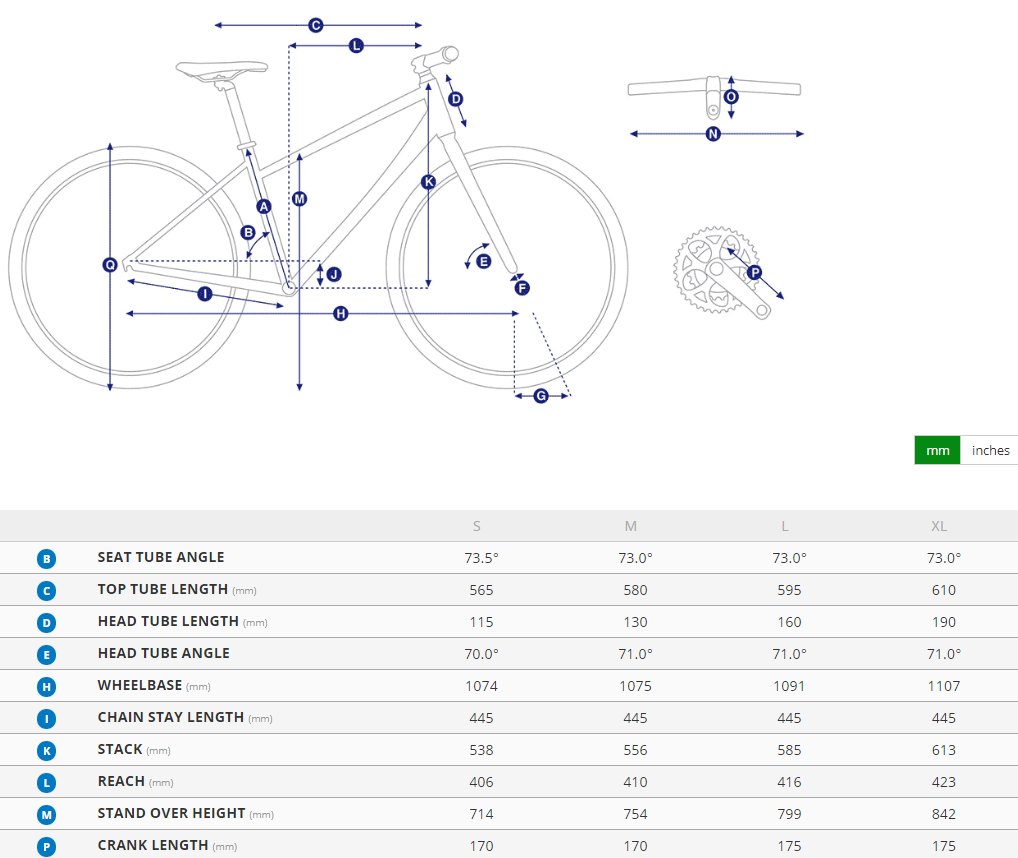Viewport: 1018px width, 858px height.
Task: Click the blue B icon for Seat Tube Angle
Action: pos(46,558)
